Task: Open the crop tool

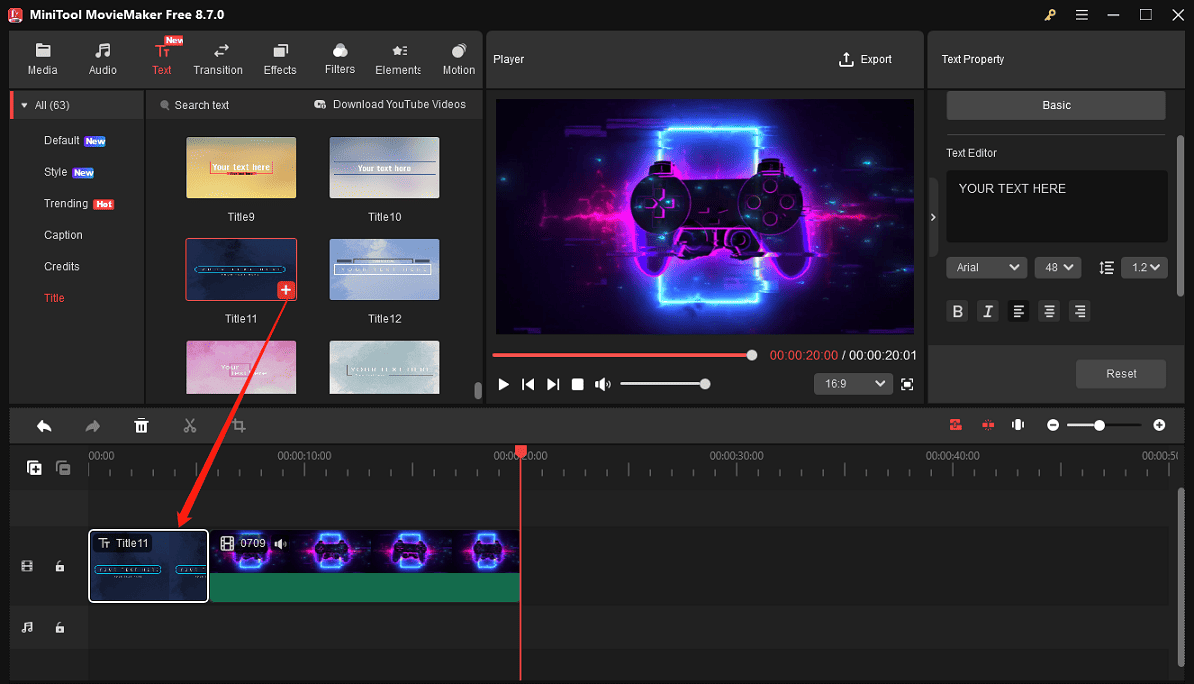Action: 238,426
